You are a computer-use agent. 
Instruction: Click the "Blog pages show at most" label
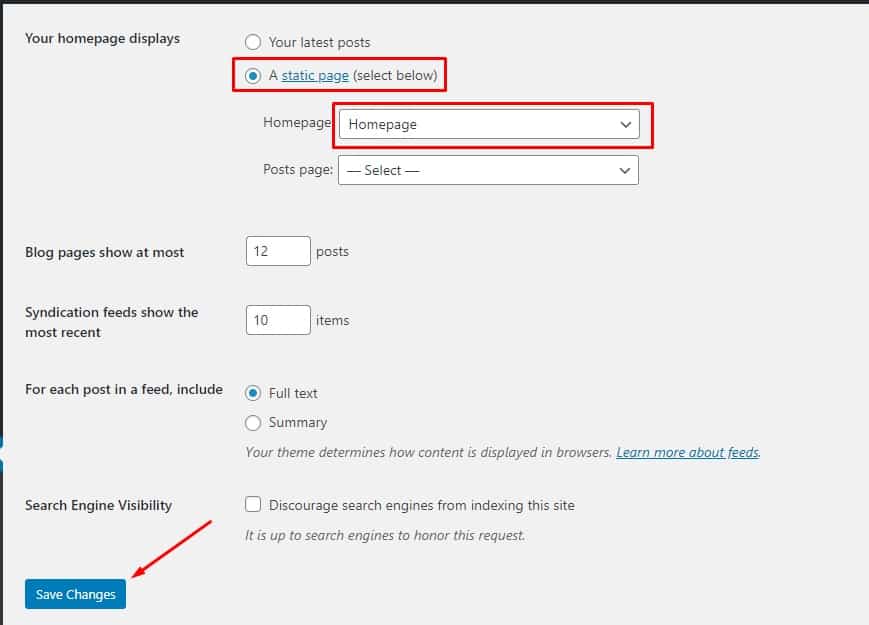104,252
